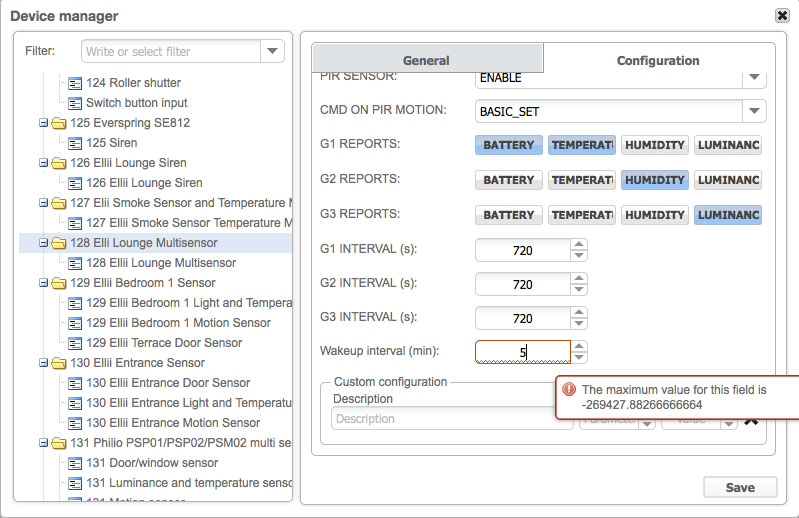Open the Filter combo box arrow
The height and width of the screenshot is (518, 799).
click(x=272, y=51)
